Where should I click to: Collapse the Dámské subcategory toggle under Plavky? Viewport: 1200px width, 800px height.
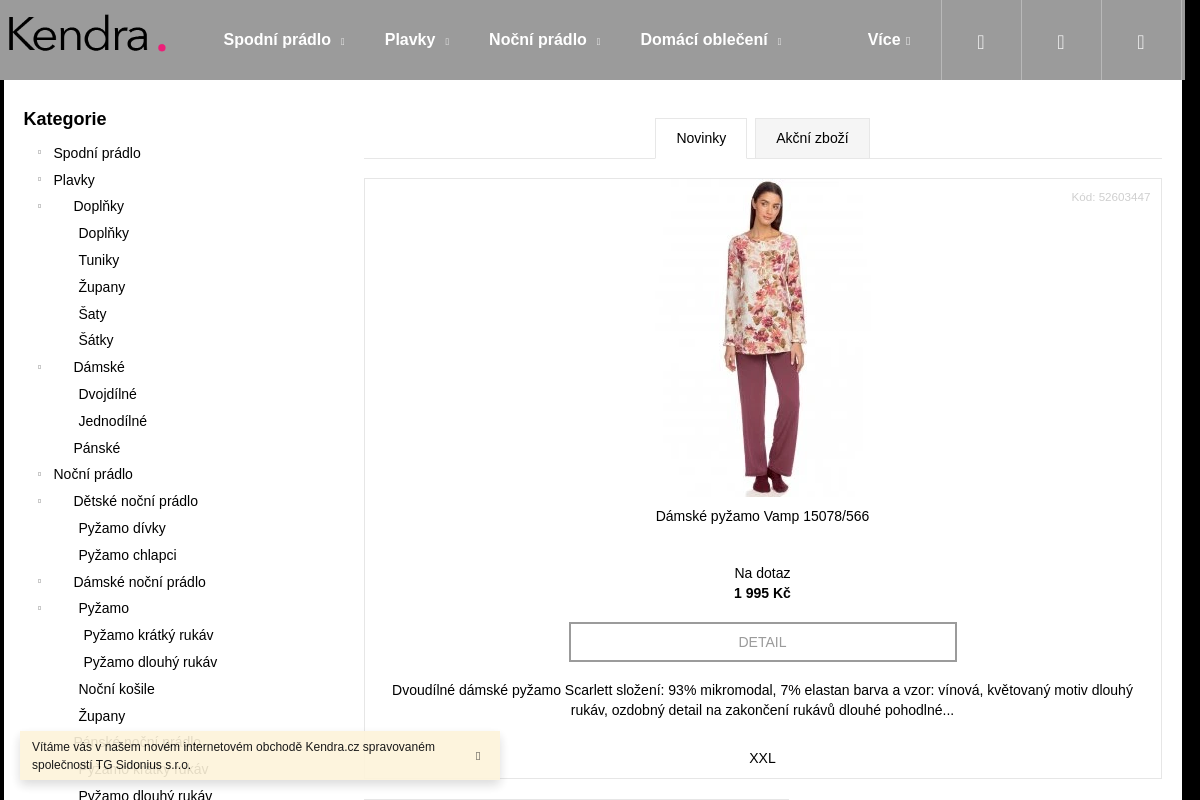click(40, 367)
